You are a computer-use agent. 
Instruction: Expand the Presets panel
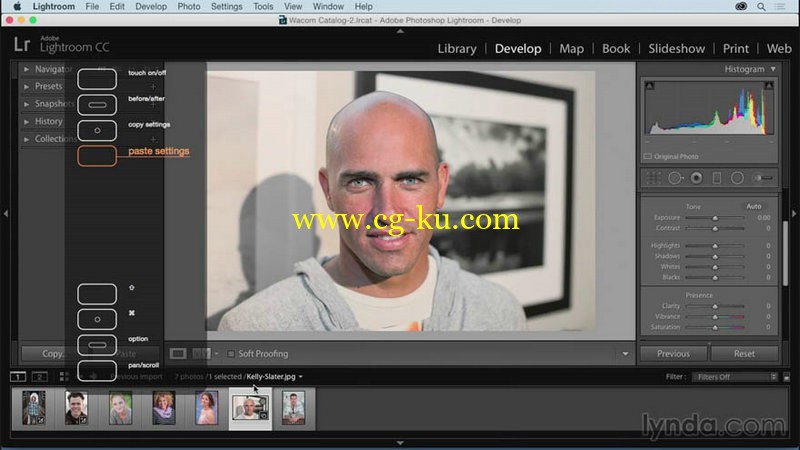(27, 87)
